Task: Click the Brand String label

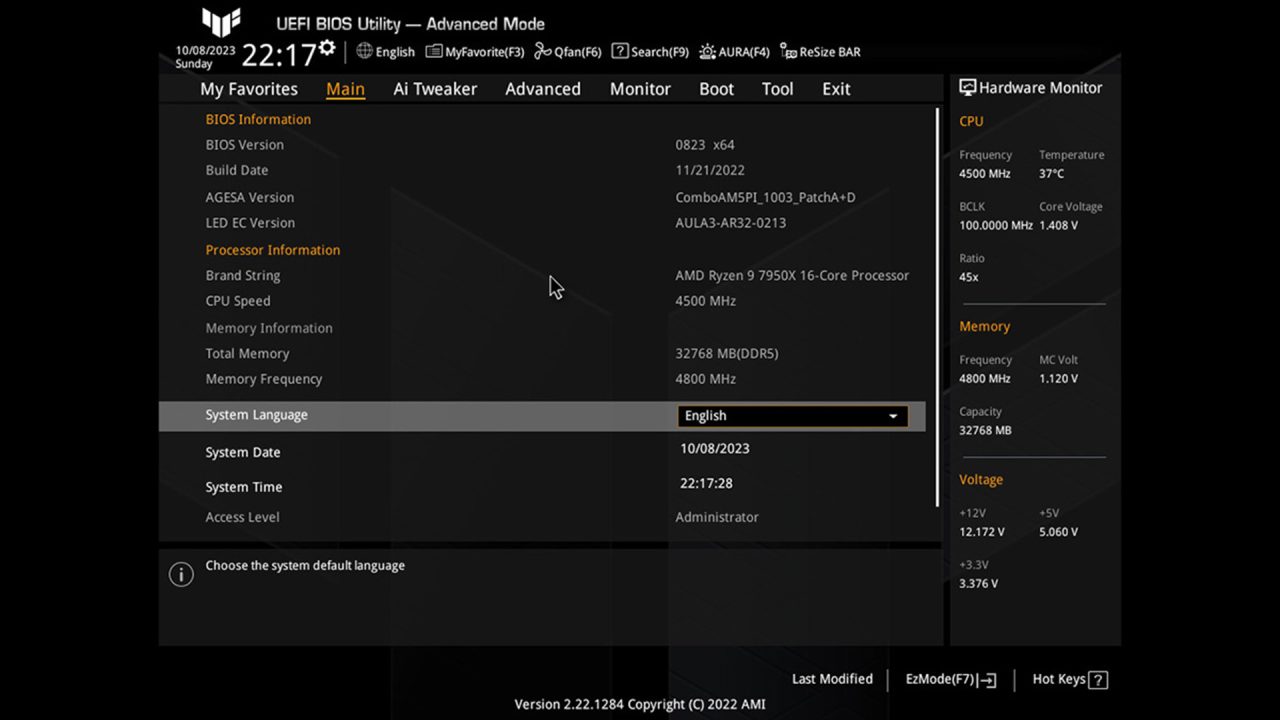Action: [243, 276]
